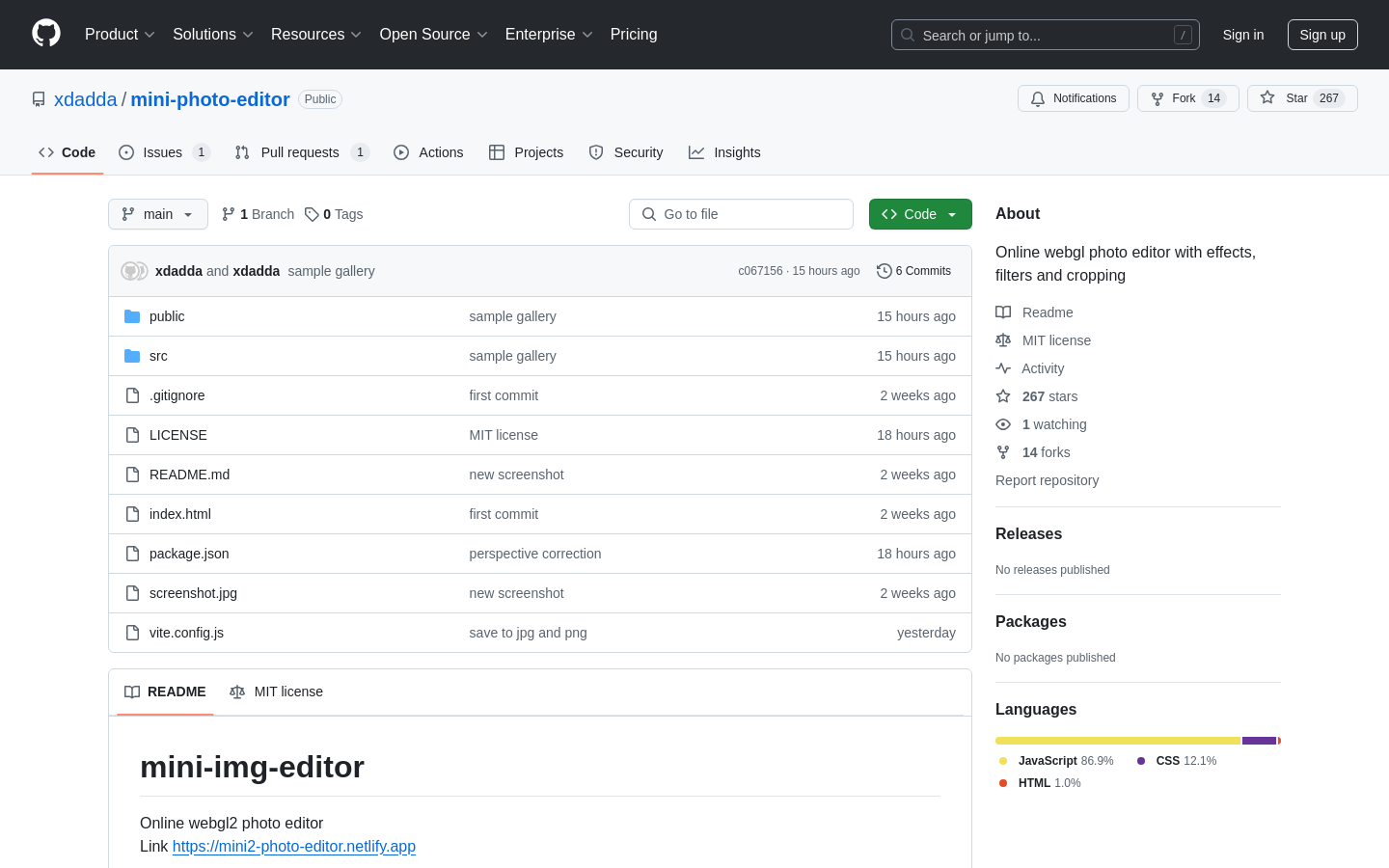
Task: Click the repository icon beside xdadda
Action: 39,99
